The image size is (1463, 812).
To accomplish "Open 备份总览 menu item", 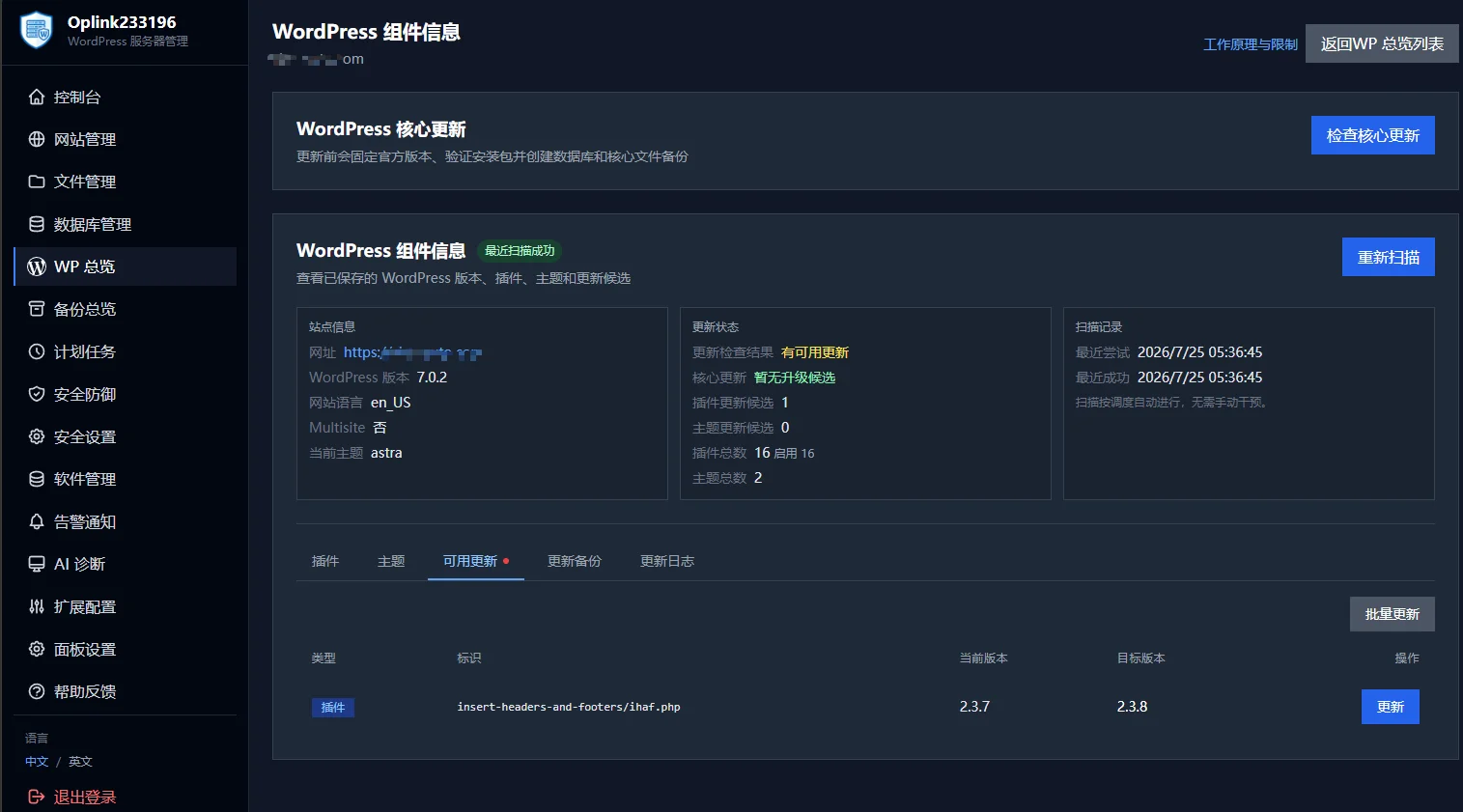I will pyautogui.click(x=126, y=309).
